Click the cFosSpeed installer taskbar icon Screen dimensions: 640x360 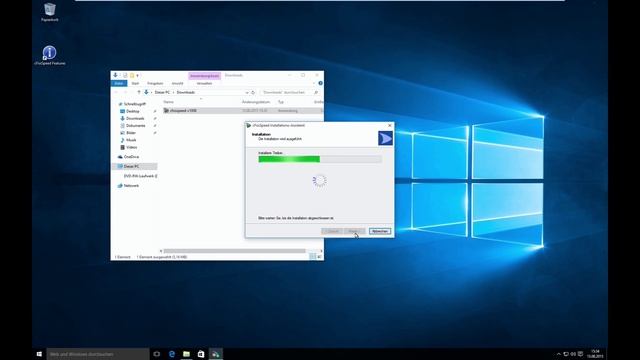click(x=216, y=354)
